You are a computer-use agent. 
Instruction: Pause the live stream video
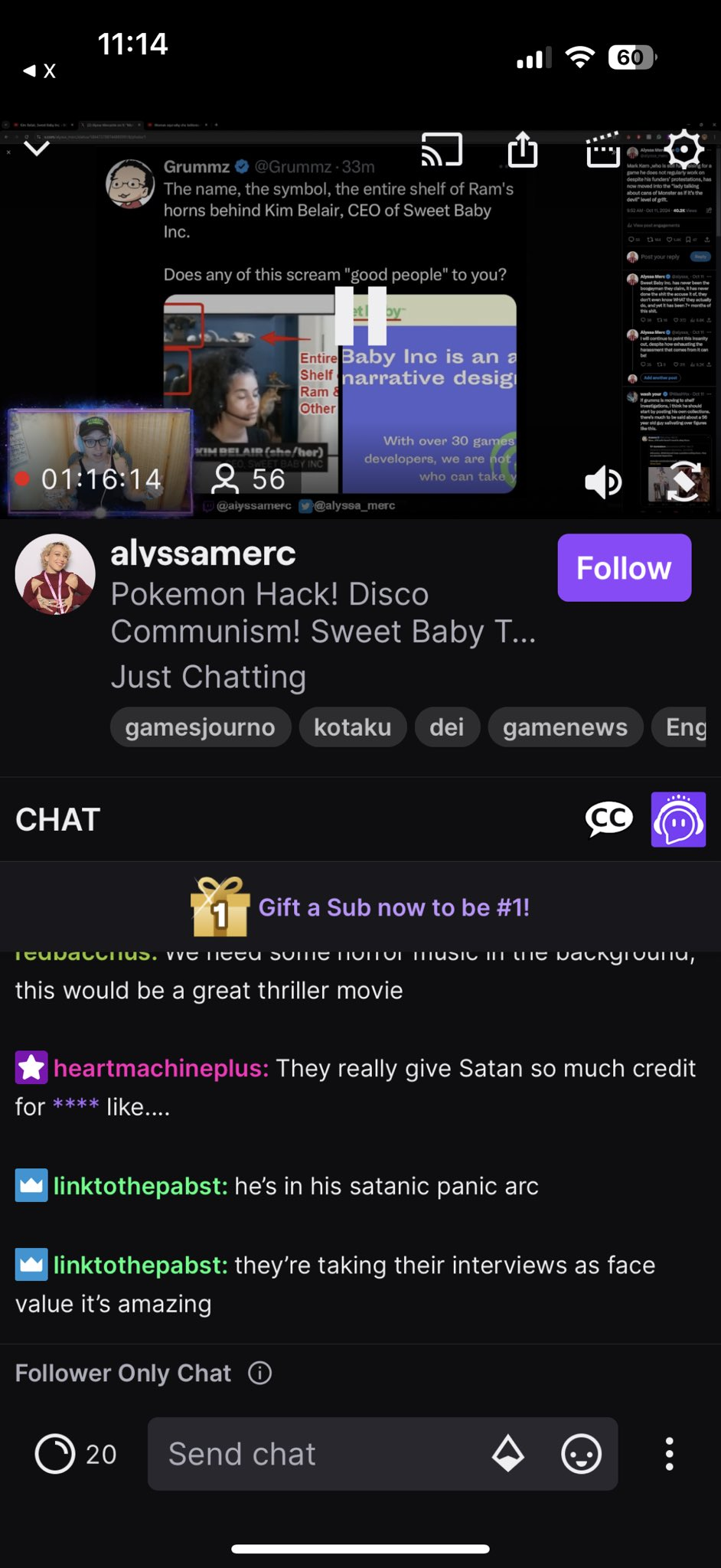360,315
